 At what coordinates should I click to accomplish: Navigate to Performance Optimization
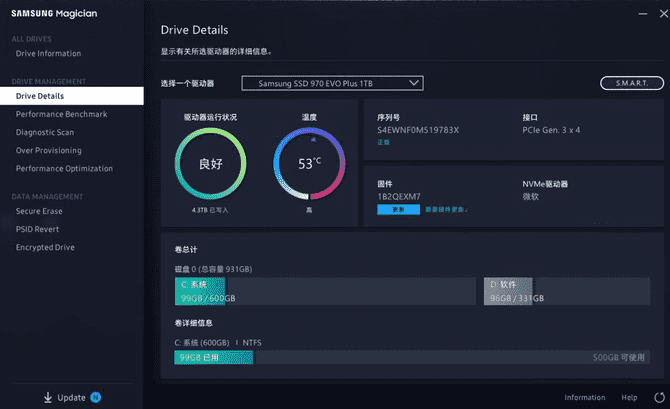[64, 168]
